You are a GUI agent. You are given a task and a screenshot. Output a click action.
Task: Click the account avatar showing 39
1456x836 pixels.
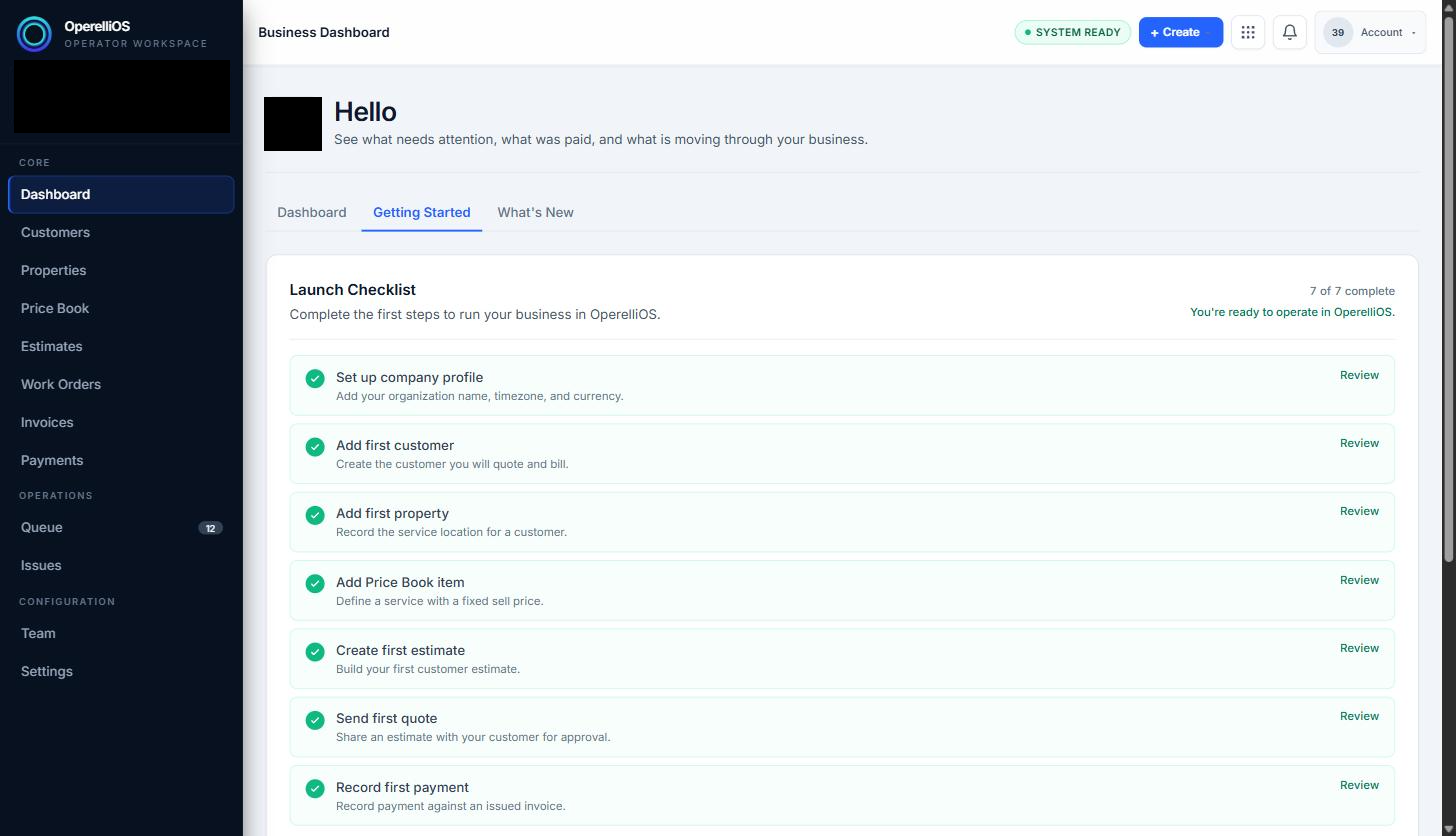[x=1338, y=32]
